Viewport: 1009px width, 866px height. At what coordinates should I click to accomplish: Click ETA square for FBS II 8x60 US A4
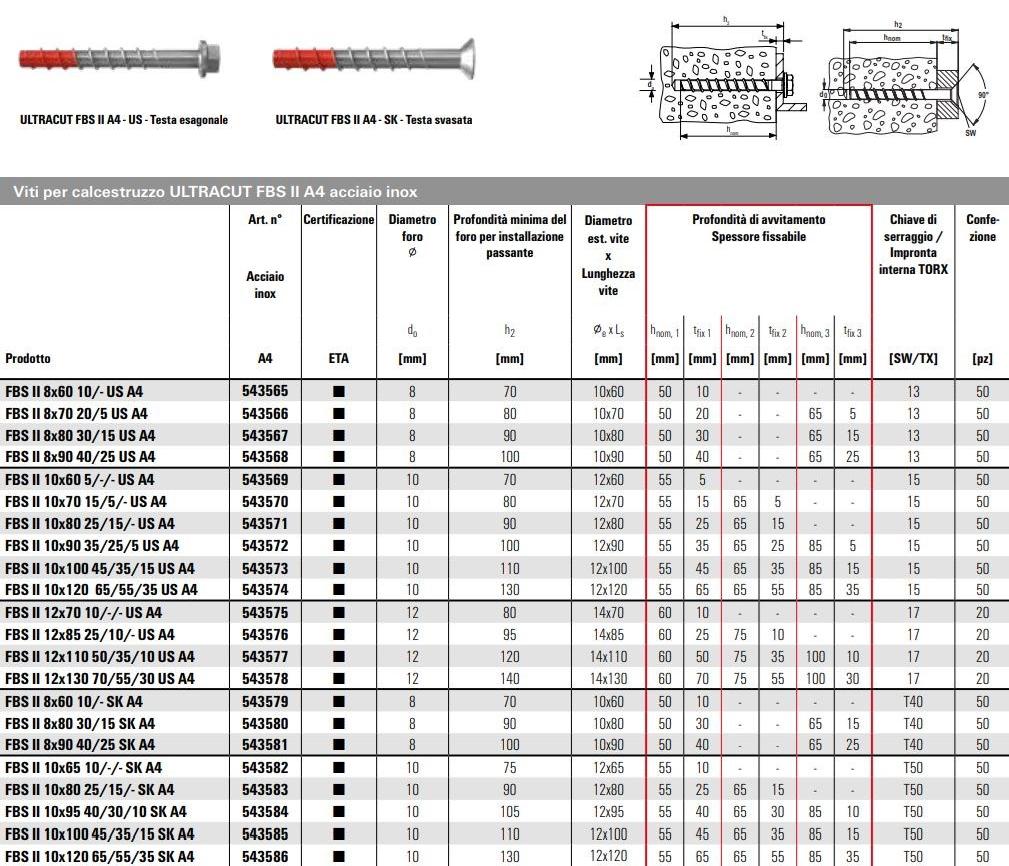(339, 392)
